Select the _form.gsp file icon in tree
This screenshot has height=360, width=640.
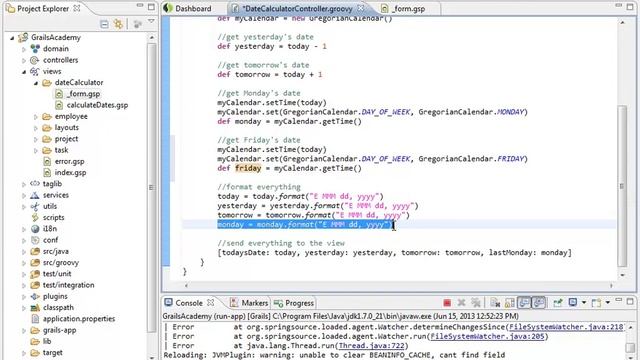click(59, 94)
